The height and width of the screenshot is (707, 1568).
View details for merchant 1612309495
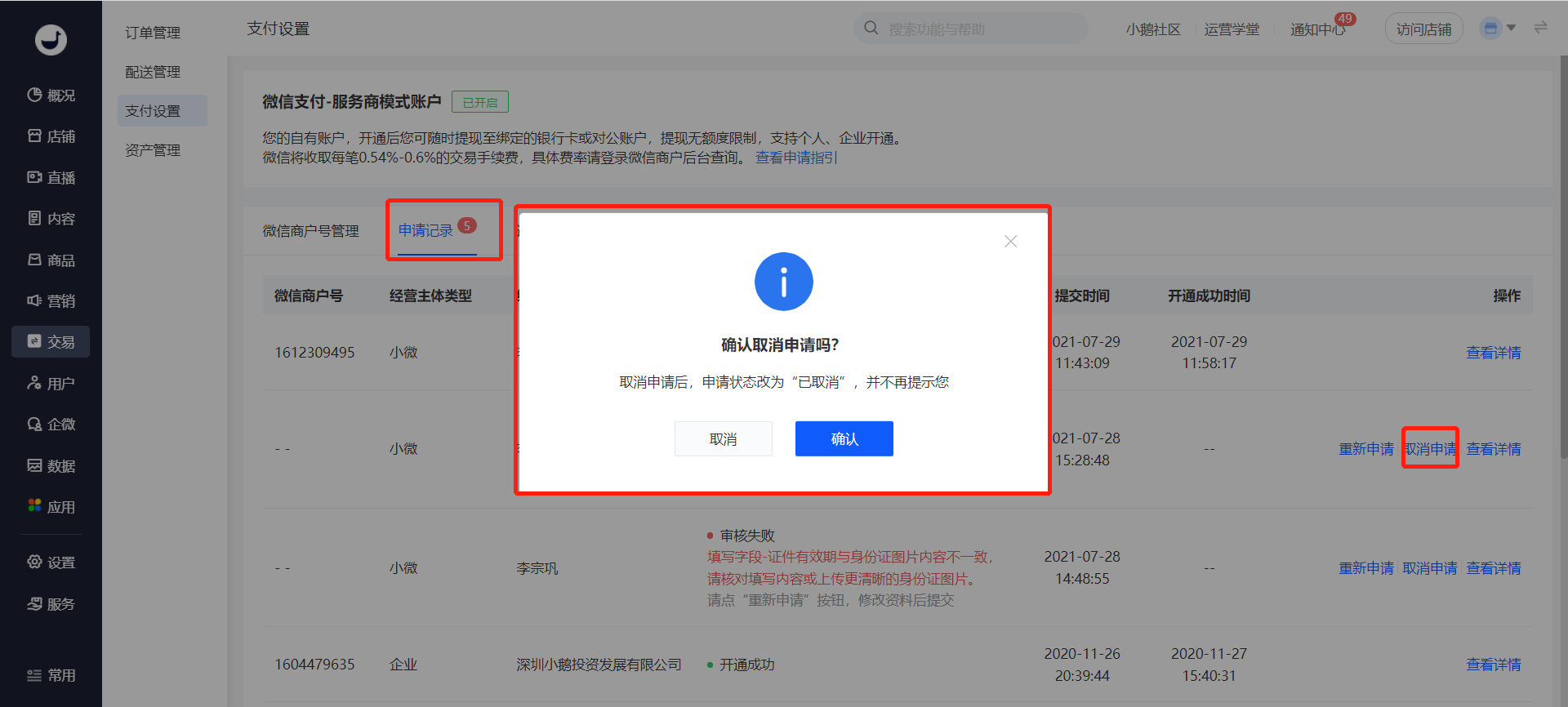[x=1493, y=353]
